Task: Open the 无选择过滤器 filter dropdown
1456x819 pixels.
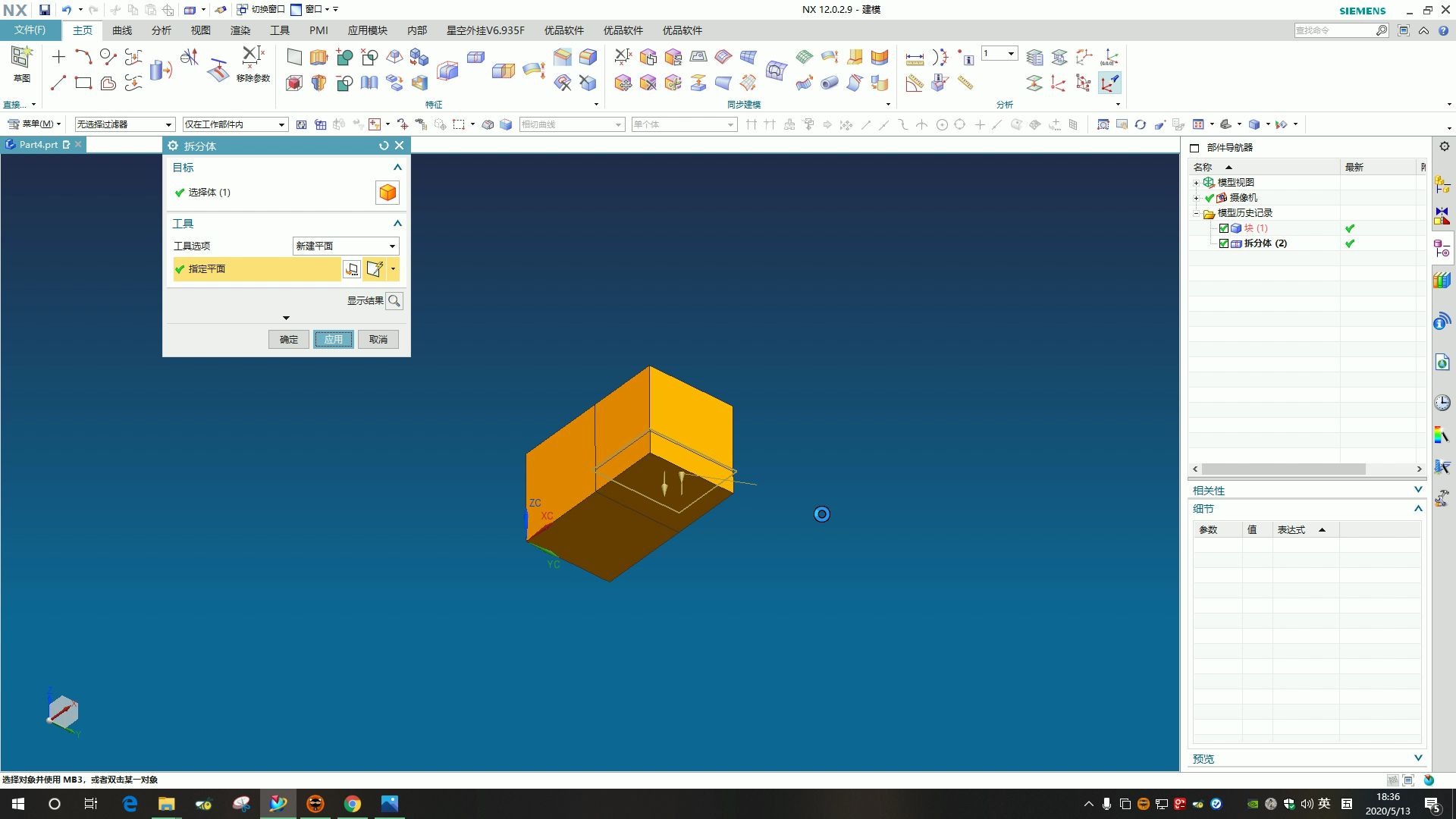Action: 124,124
